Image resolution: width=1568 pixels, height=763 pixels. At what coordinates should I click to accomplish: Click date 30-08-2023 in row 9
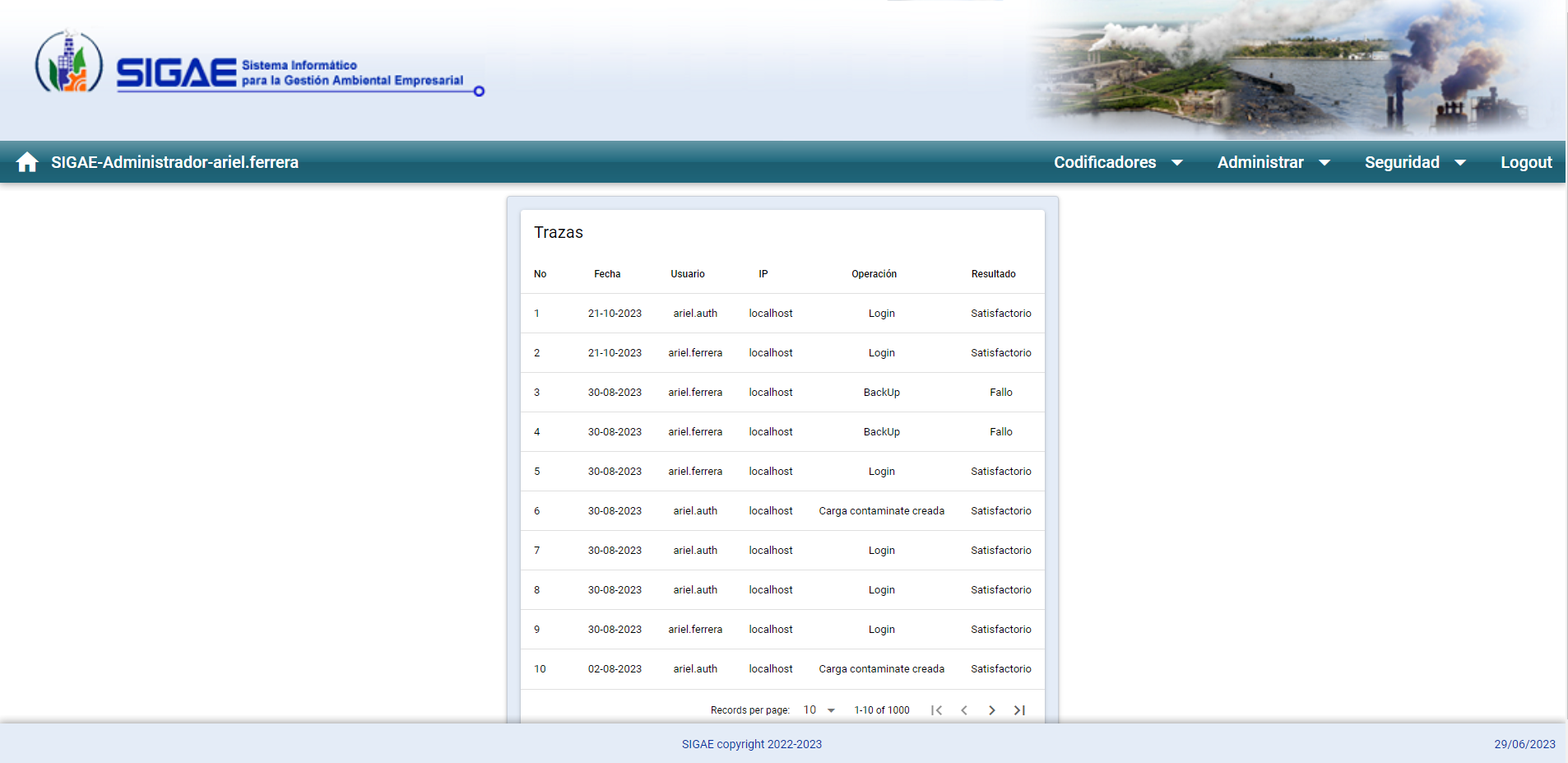tap(615, 630)
